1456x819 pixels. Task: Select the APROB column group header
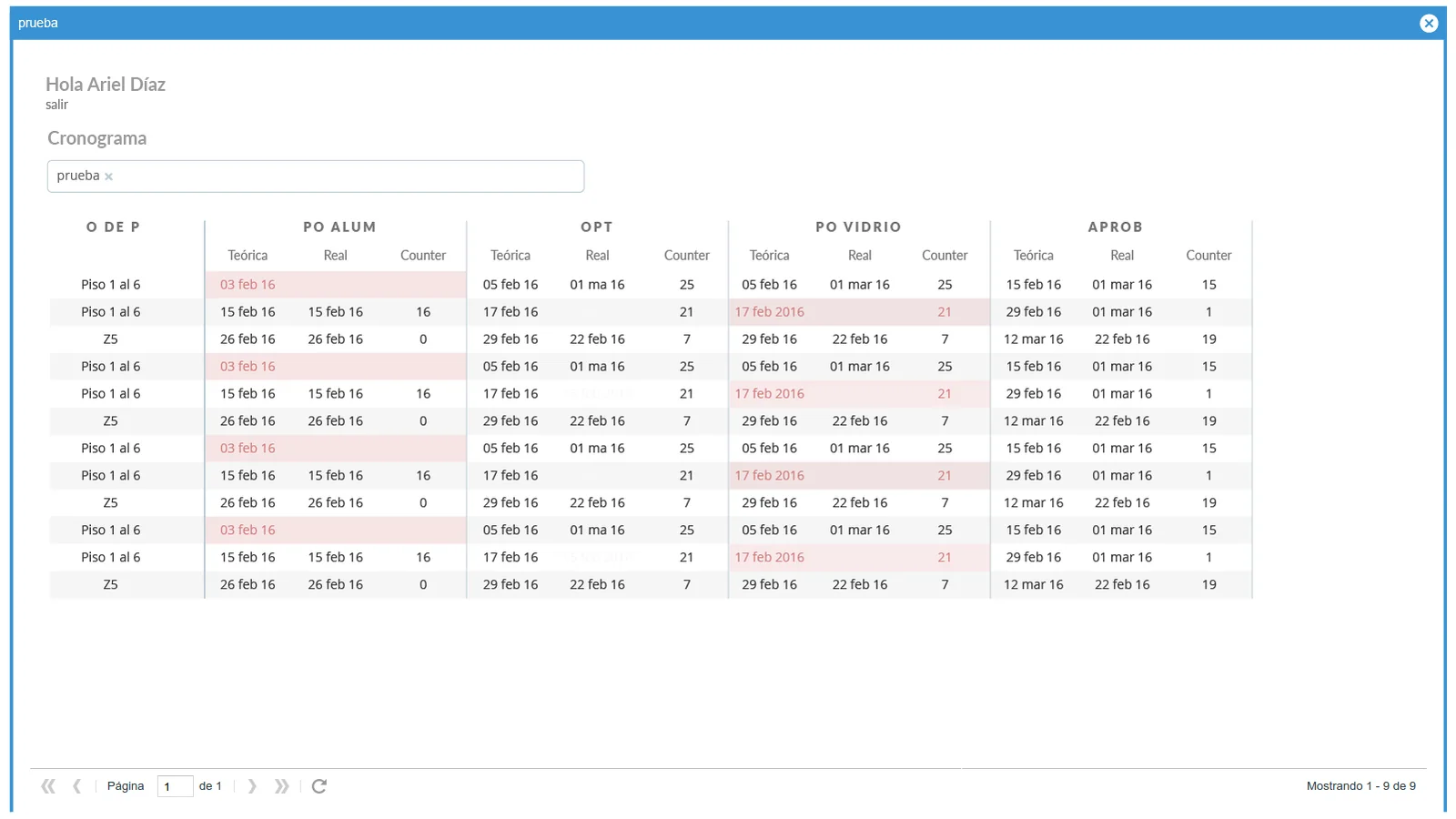tap(1115, 227)
